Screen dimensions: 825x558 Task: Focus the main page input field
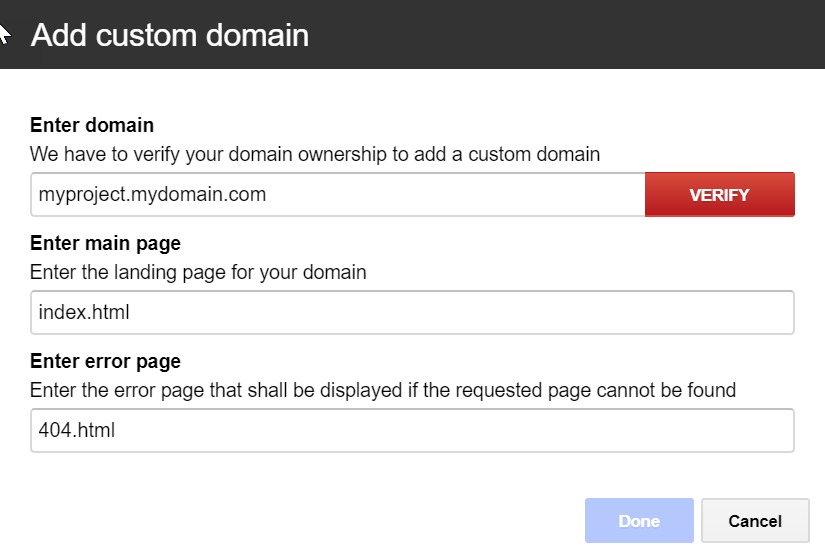coord(412,312)
